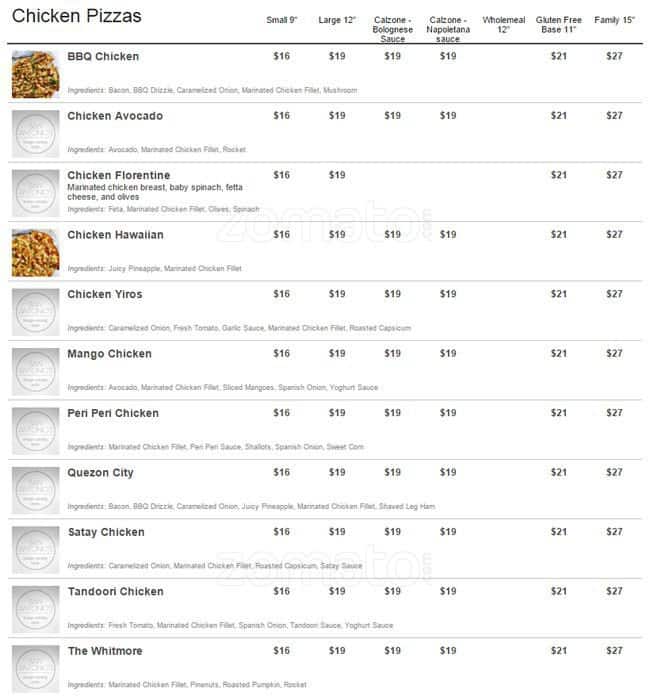Open the BBQ Chicken pizza photo thumbnail

click(36, 73)
